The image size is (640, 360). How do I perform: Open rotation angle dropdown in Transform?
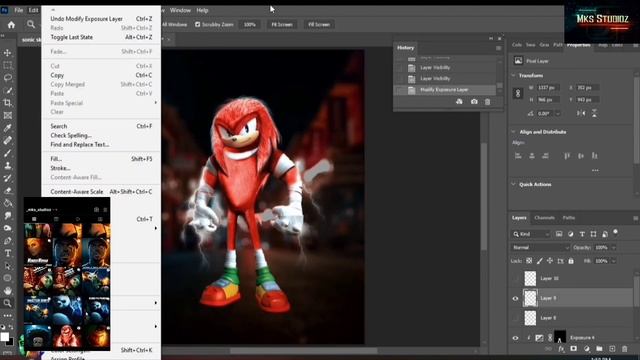(558, 113)
